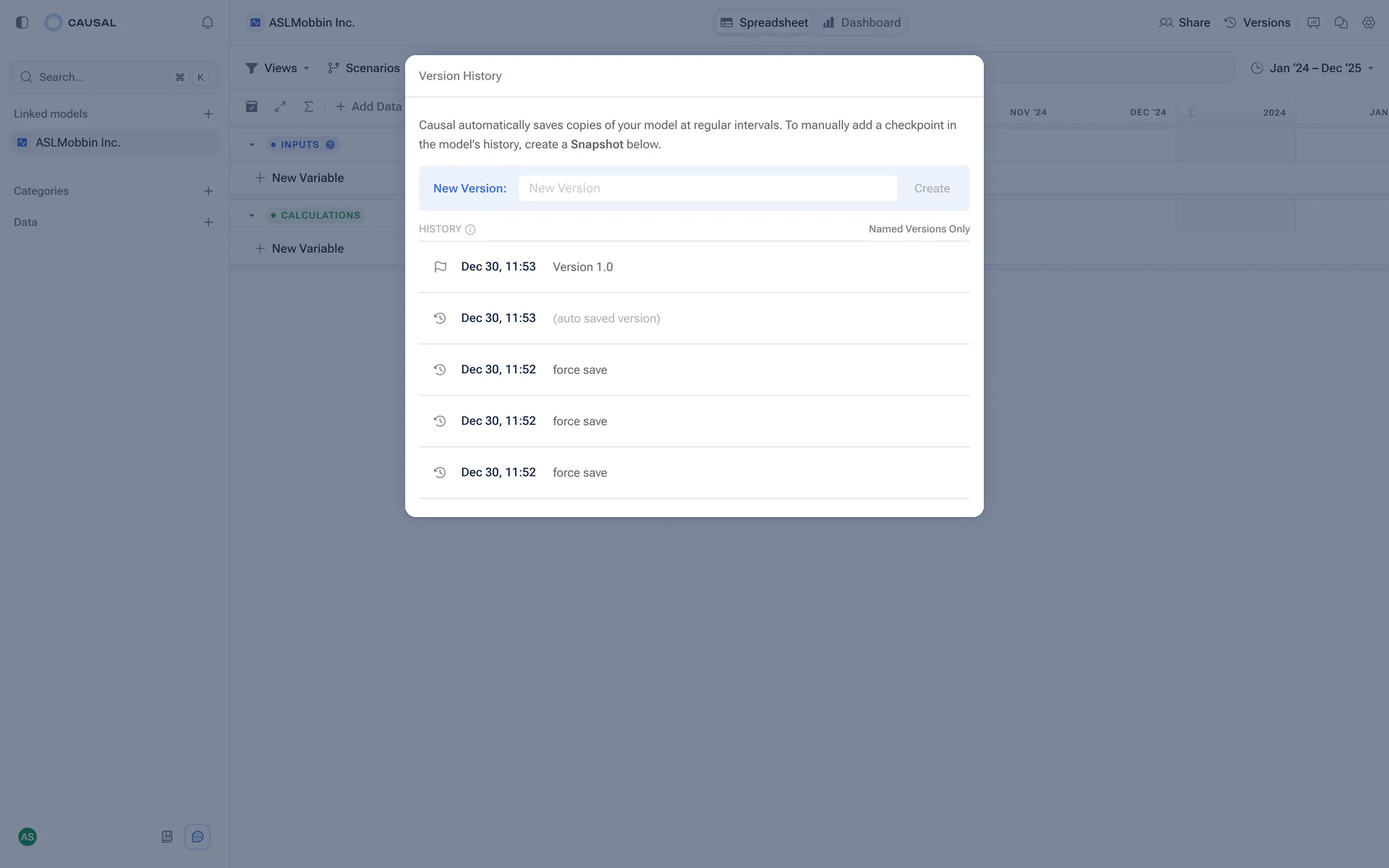Click the Share button

click(1184, 22)
